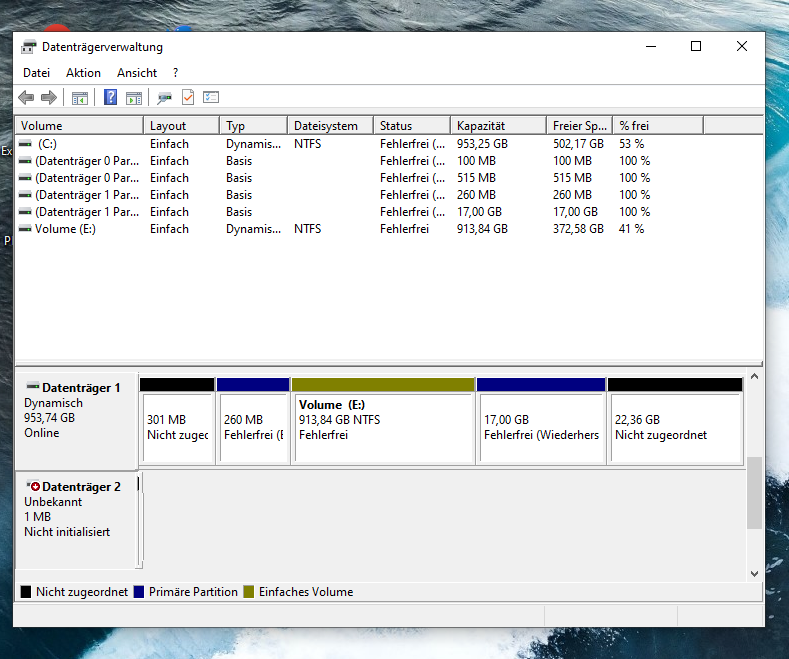
Task: Sort volumes by Dateisystem column header
Action: coord(325,126)
